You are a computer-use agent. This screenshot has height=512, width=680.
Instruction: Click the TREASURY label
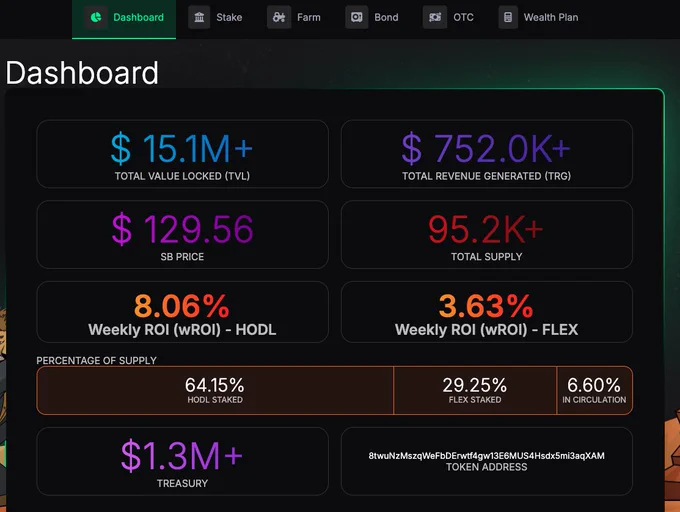click(183, 483)
